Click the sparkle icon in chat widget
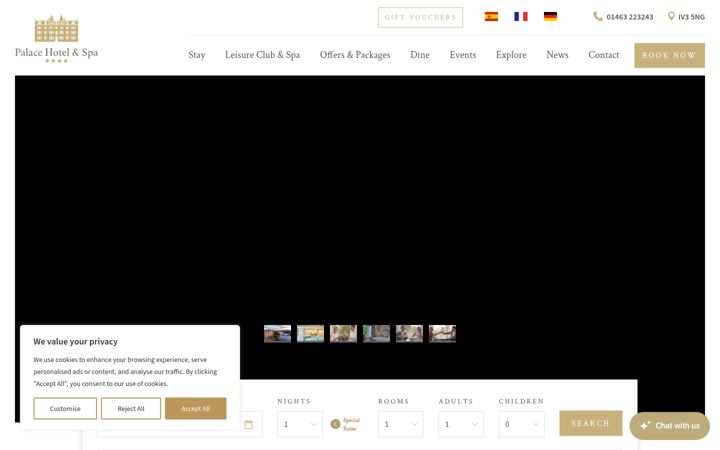720x450 pixels. pyautogui.click(x=645, y=425)
